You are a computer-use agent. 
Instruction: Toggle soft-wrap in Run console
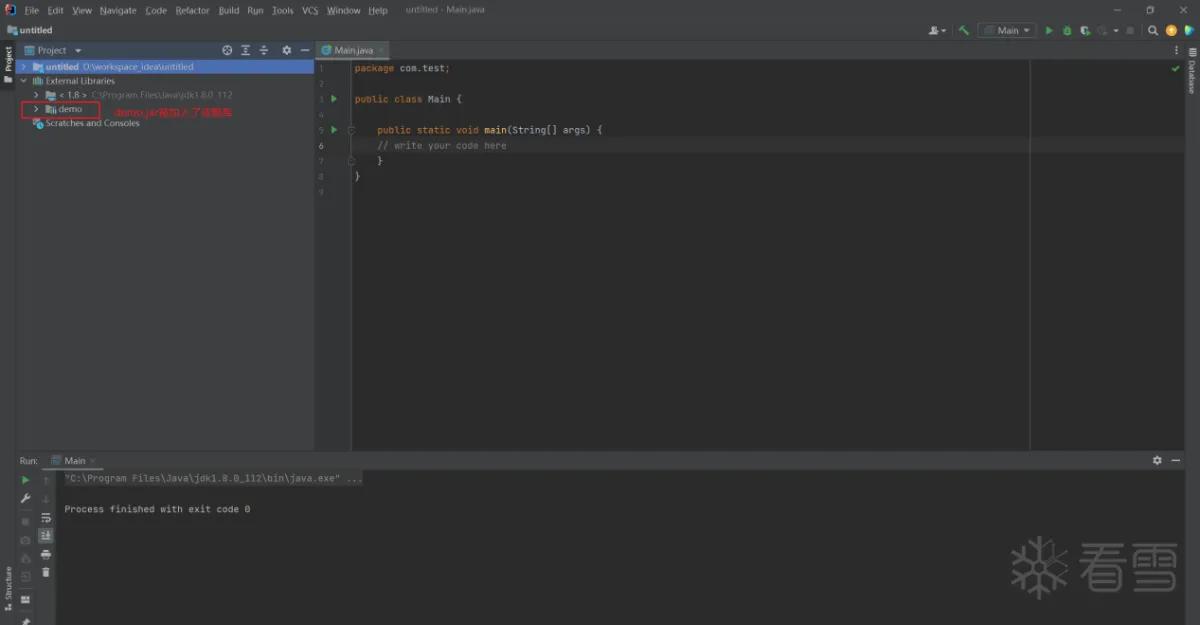click(x=46, y=517)
